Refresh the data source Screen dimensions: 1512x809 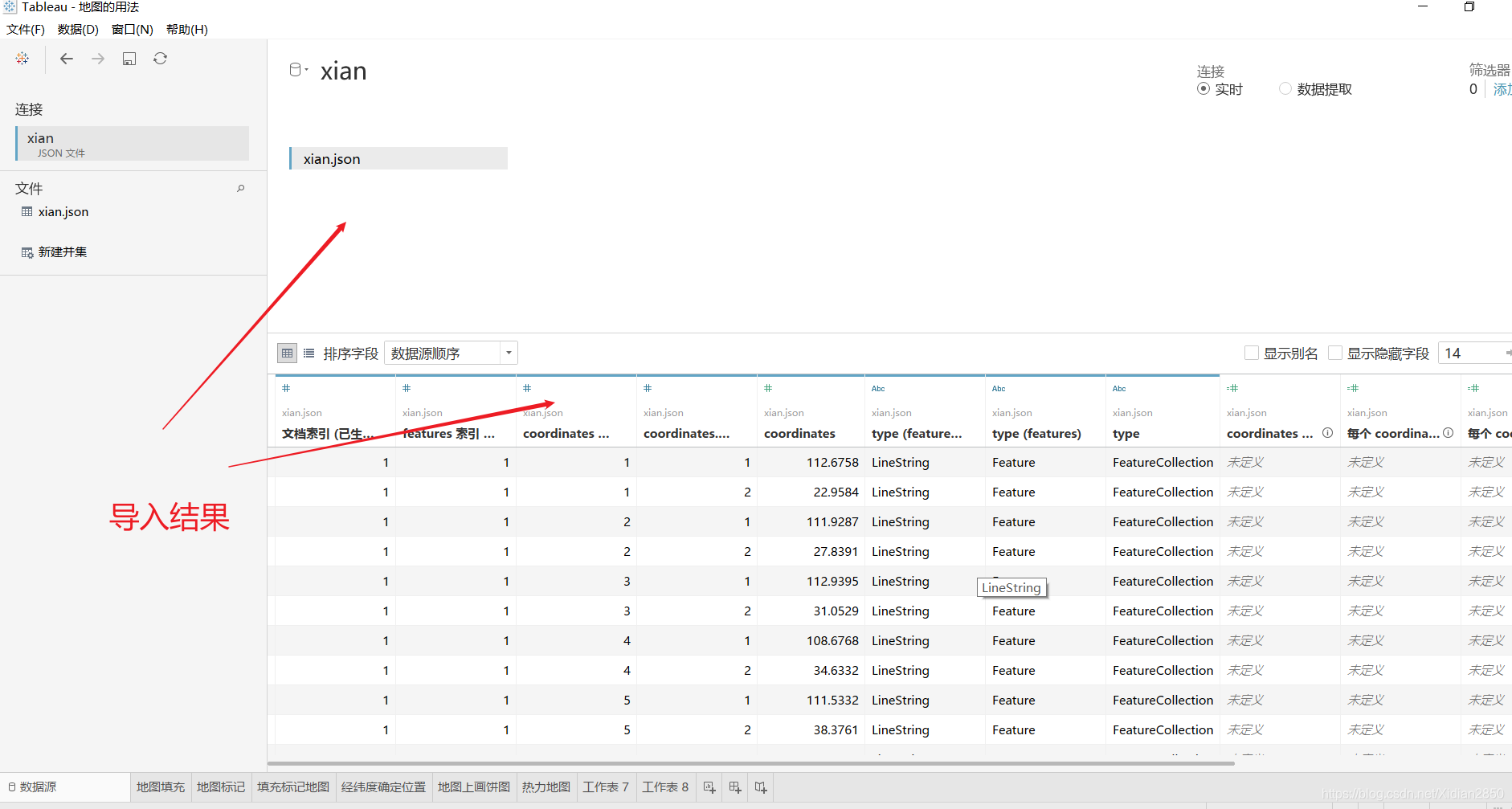tap(161, 59)
